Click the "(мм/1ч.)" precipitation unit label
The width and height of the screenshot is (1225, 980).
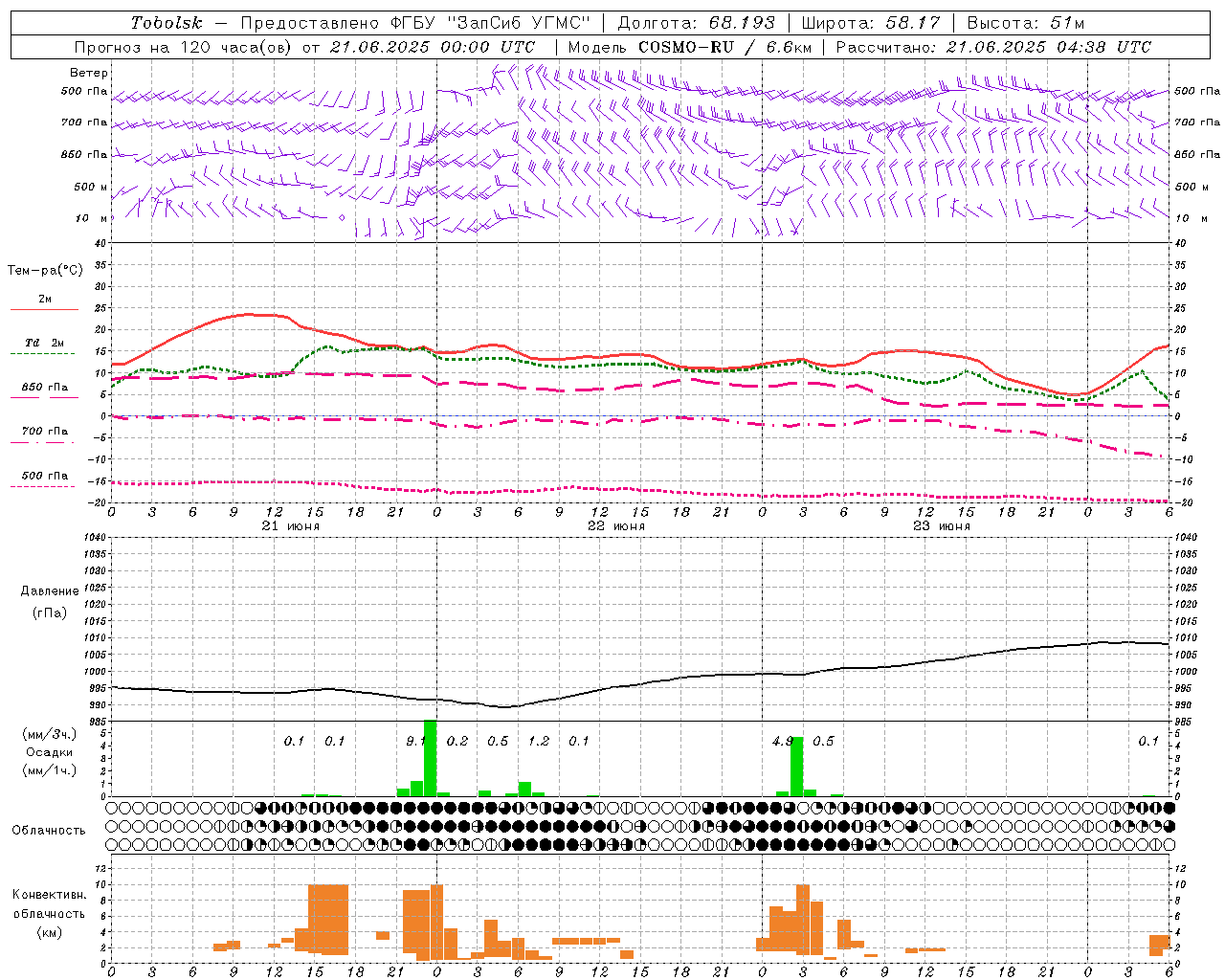50,770
